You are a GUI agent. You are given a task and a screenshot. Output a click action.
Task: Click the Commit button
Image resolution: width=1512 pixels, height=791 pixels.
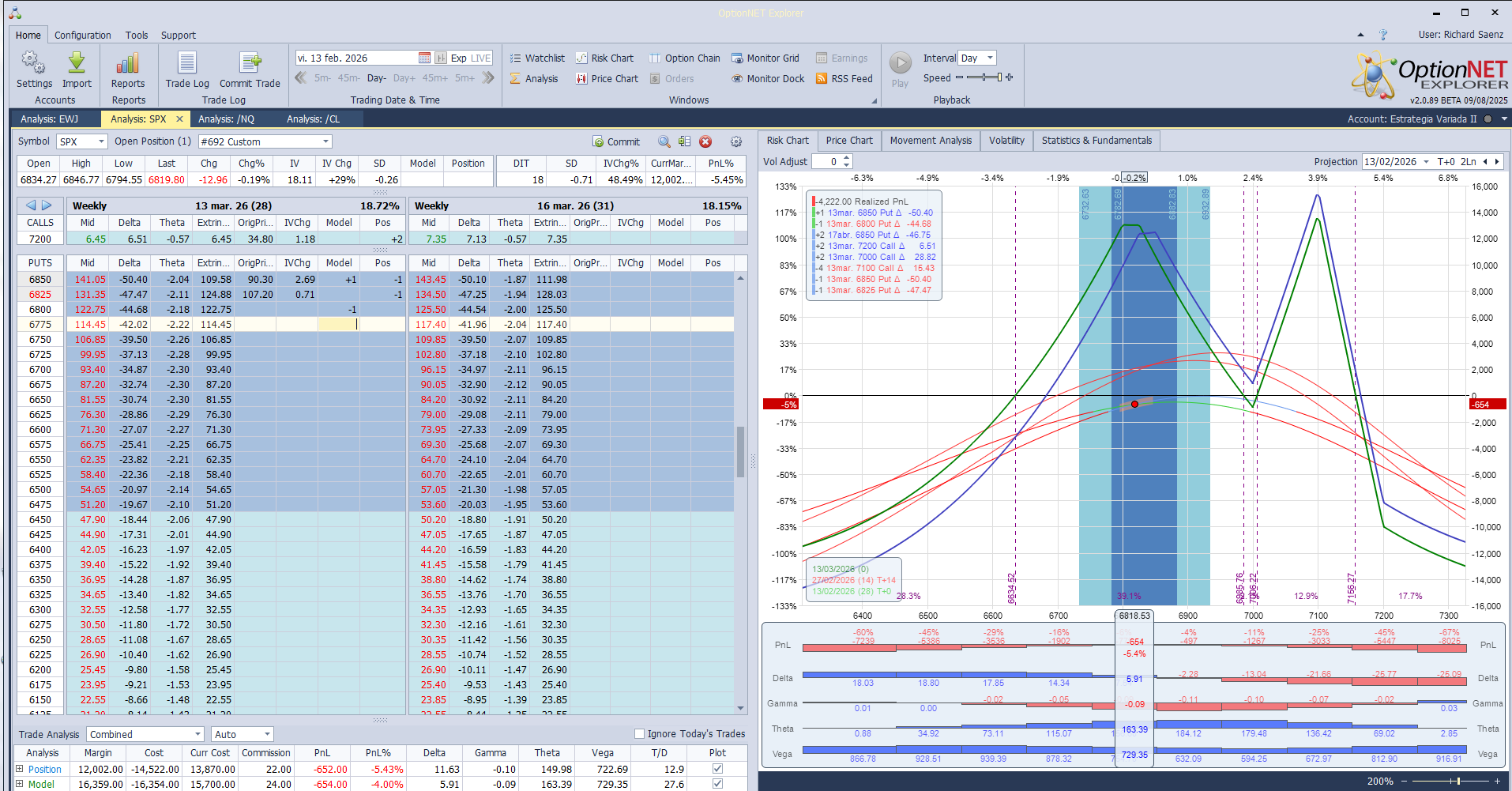tap(616, 142)
